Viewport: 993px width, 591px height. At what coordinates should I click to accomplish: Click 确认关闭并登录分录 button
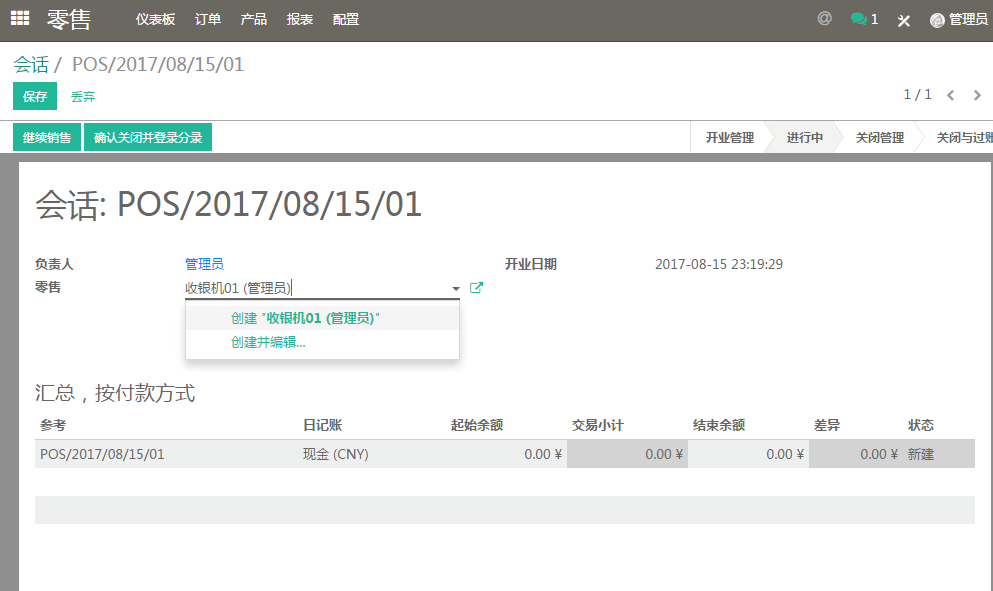[148, 138]
